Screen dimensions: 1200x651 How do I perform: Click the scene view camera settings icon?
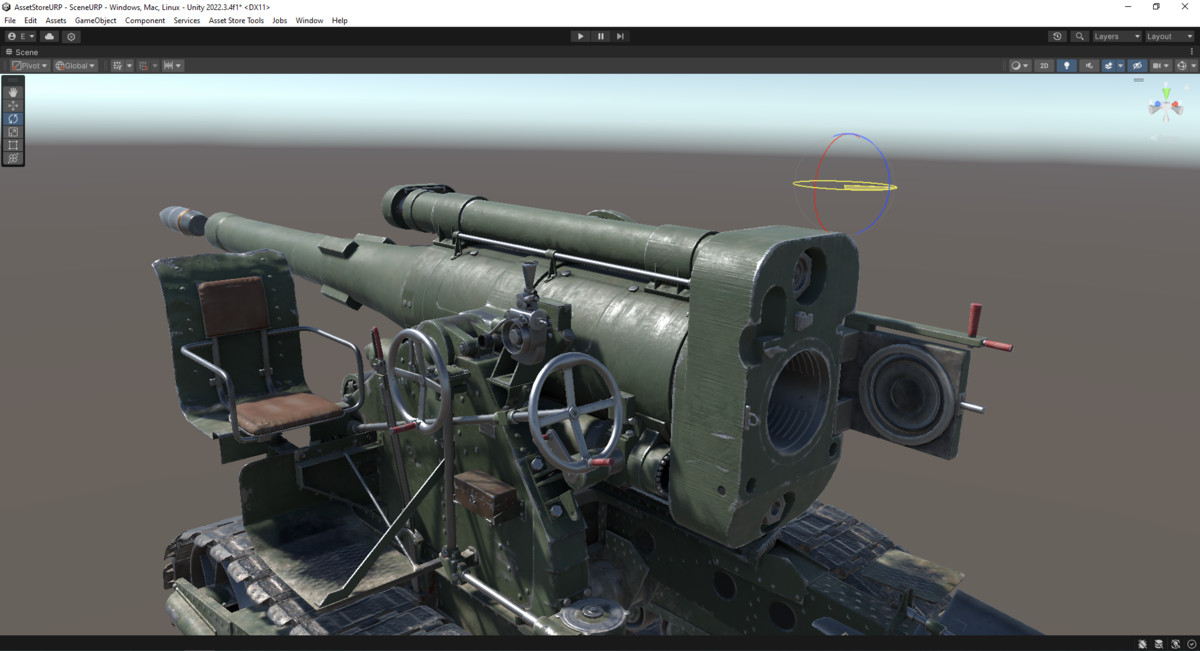pyautogui.click(x=1158, y=65)
